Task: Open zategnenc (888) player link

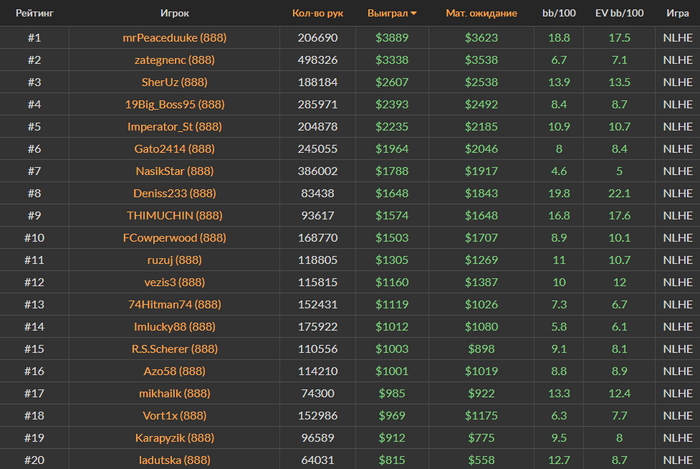Action: coord(175,60)
